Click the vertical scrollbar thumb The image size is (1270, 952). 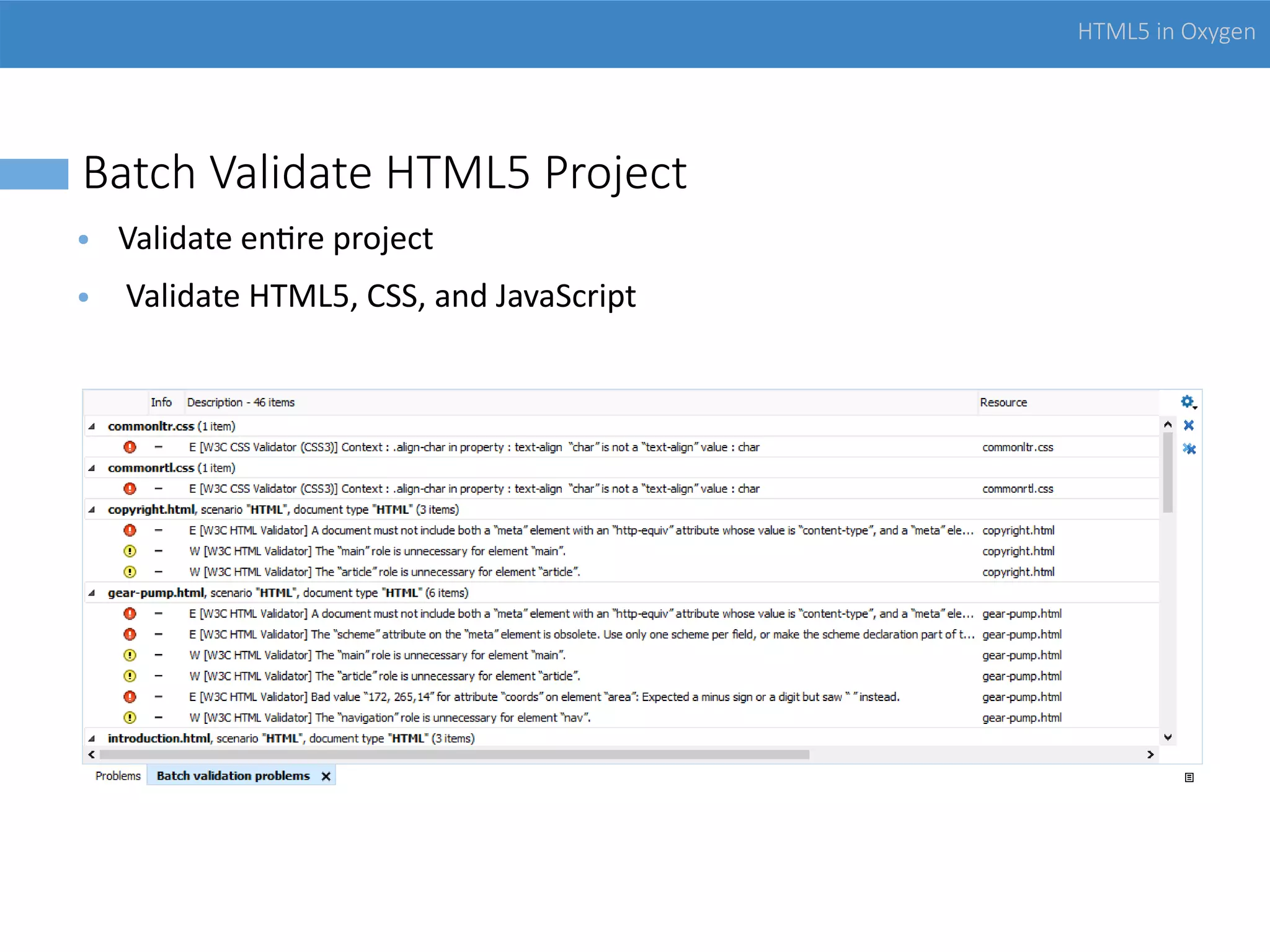point(1168,473)
